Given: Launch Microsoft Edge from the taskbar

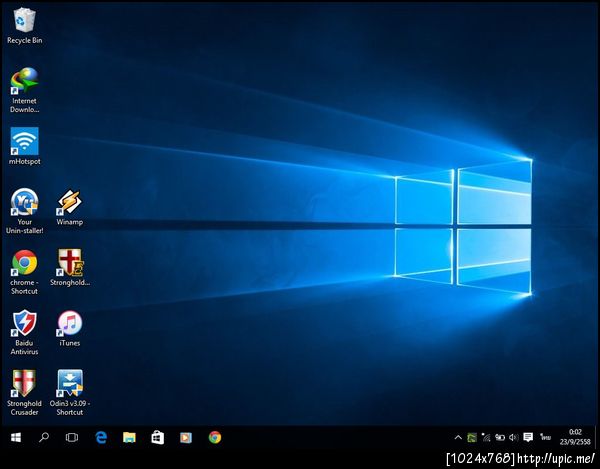Looking at the screenshot, I should [x=101, y=437].
